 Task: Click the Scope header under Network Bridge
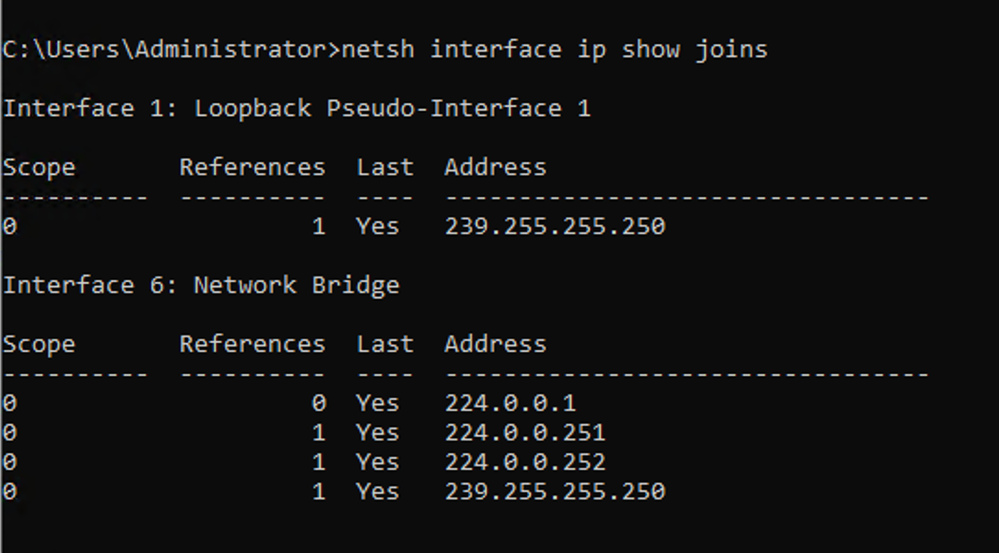tap(39, 344)
